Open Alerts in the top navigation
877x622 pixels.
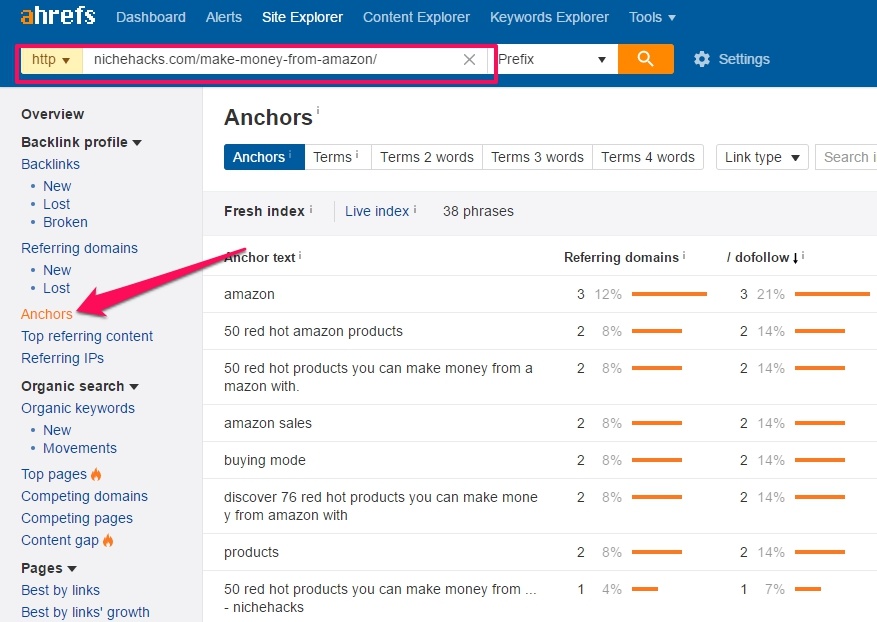click(224, 17)
